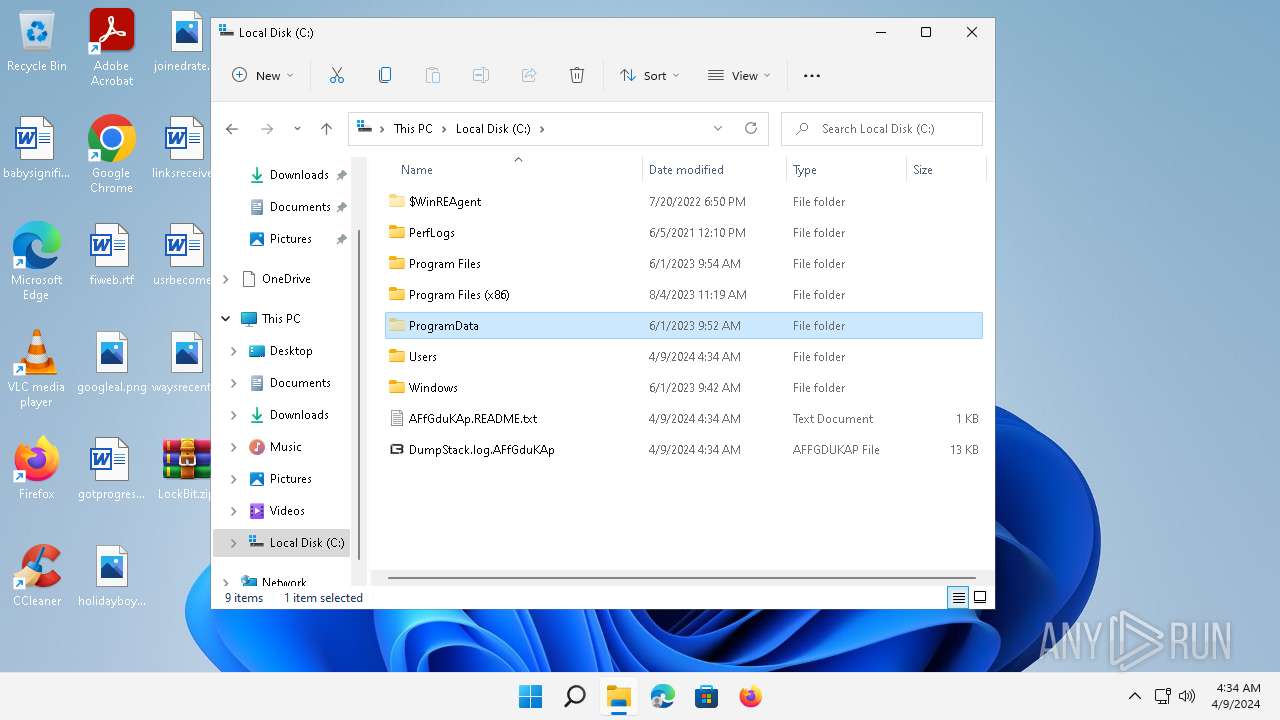The width and height of the screenshot is (1280, 720).
Task: Select googleal.png on the desktop
Action: 112,361
